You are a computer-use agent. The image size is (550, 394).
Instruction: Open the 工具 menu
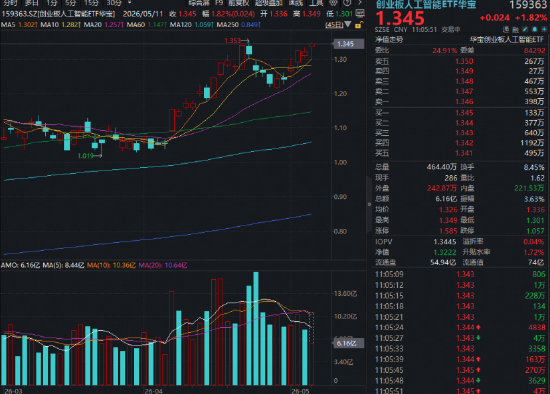click(316, 3)
